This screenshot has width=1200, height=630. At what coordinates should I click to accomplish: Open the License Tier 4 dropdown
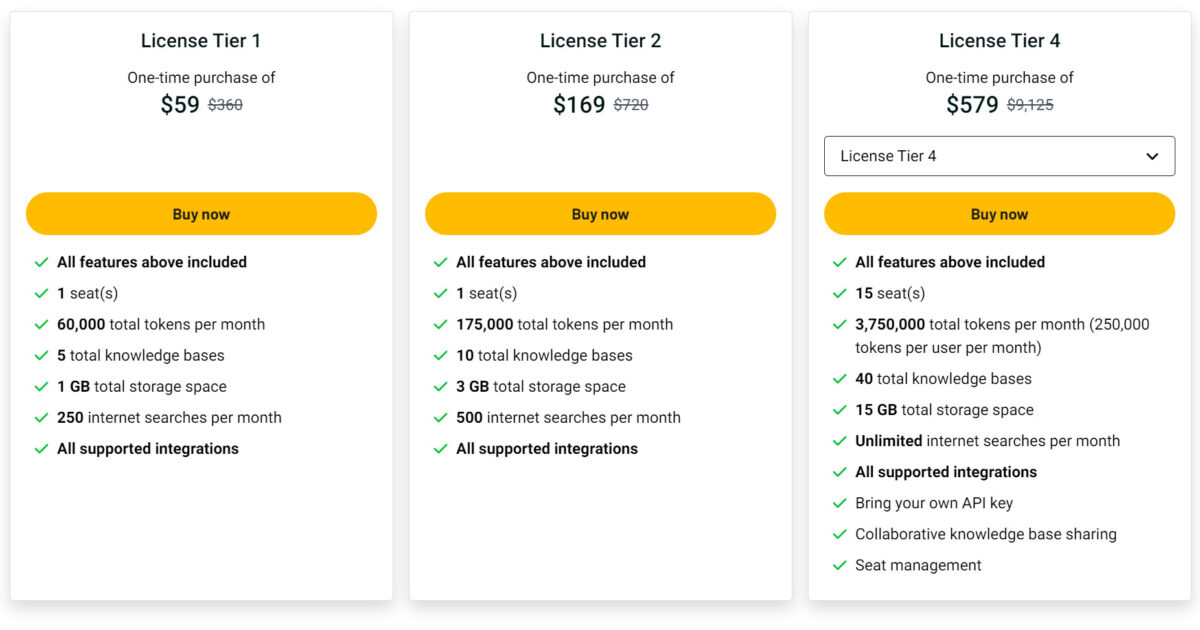(x=999, y=156)
